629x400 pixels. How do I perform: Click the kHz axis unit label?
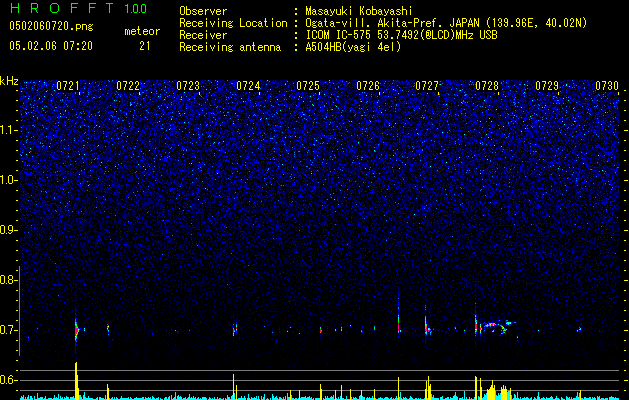point(9,81)
